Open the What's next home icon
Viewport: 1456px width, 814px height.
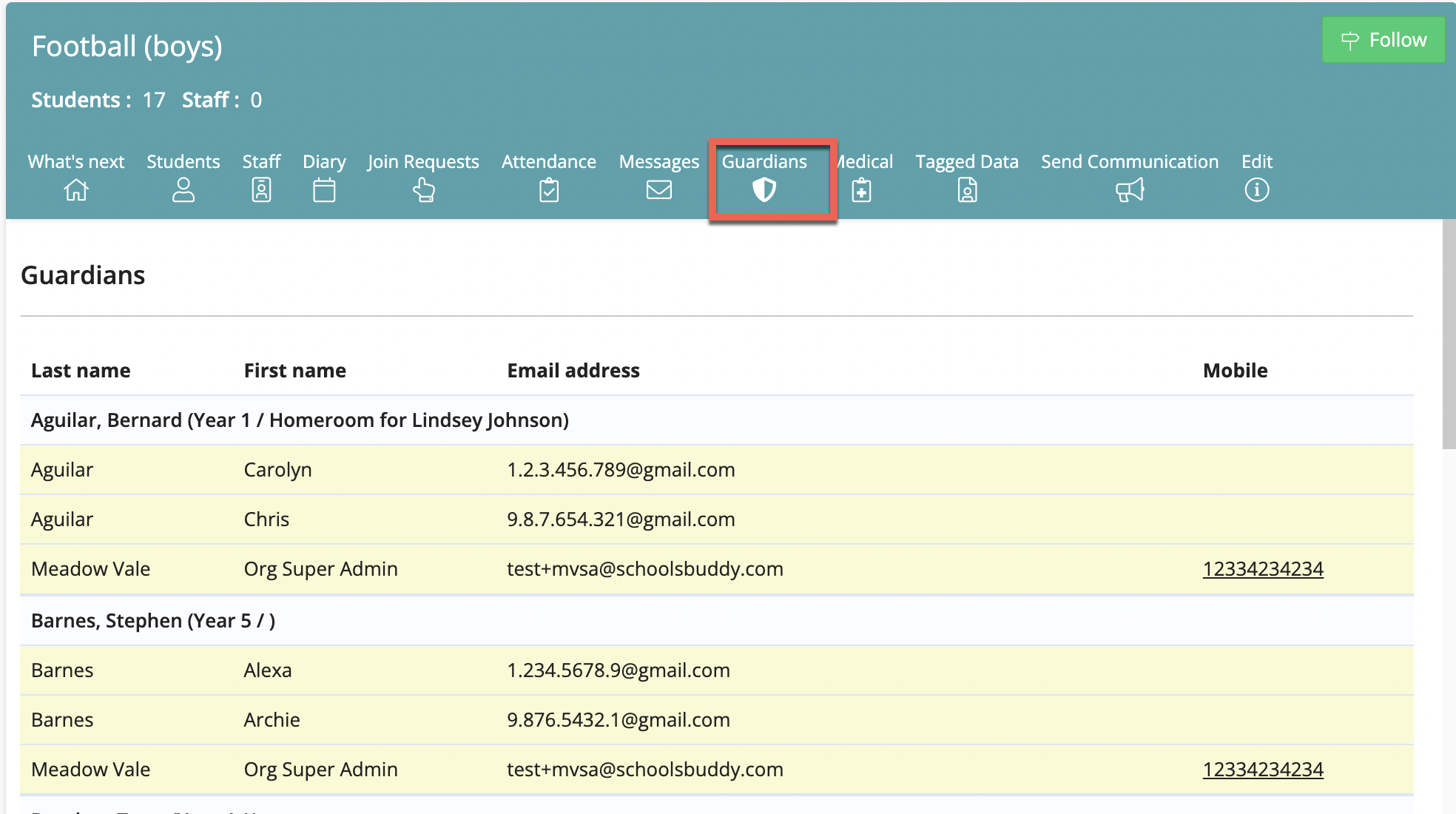coord(76,190)
